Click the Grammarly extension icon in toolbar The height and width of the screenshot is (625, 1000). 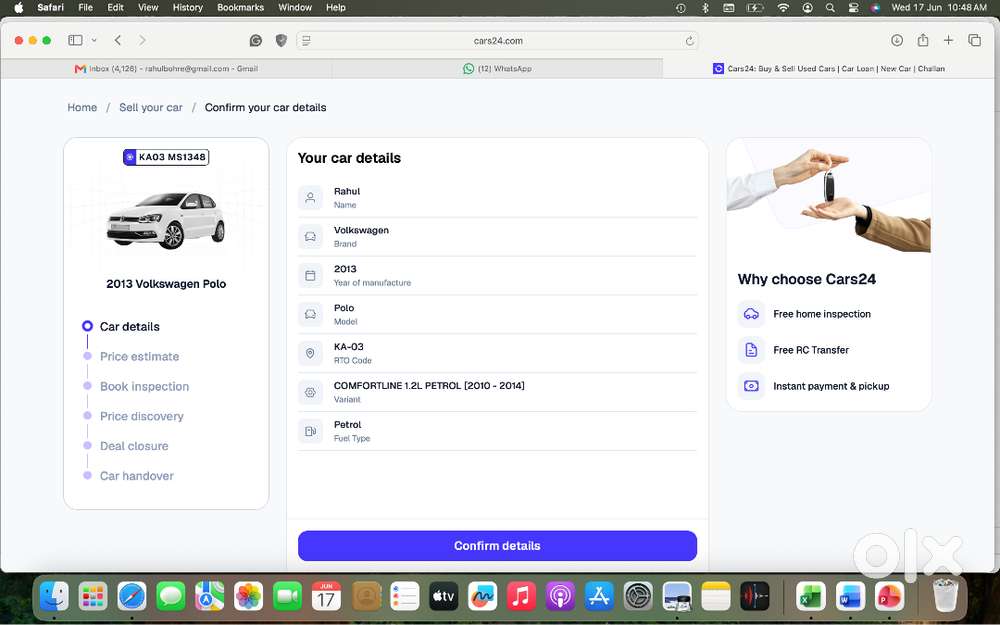point(256,41)
